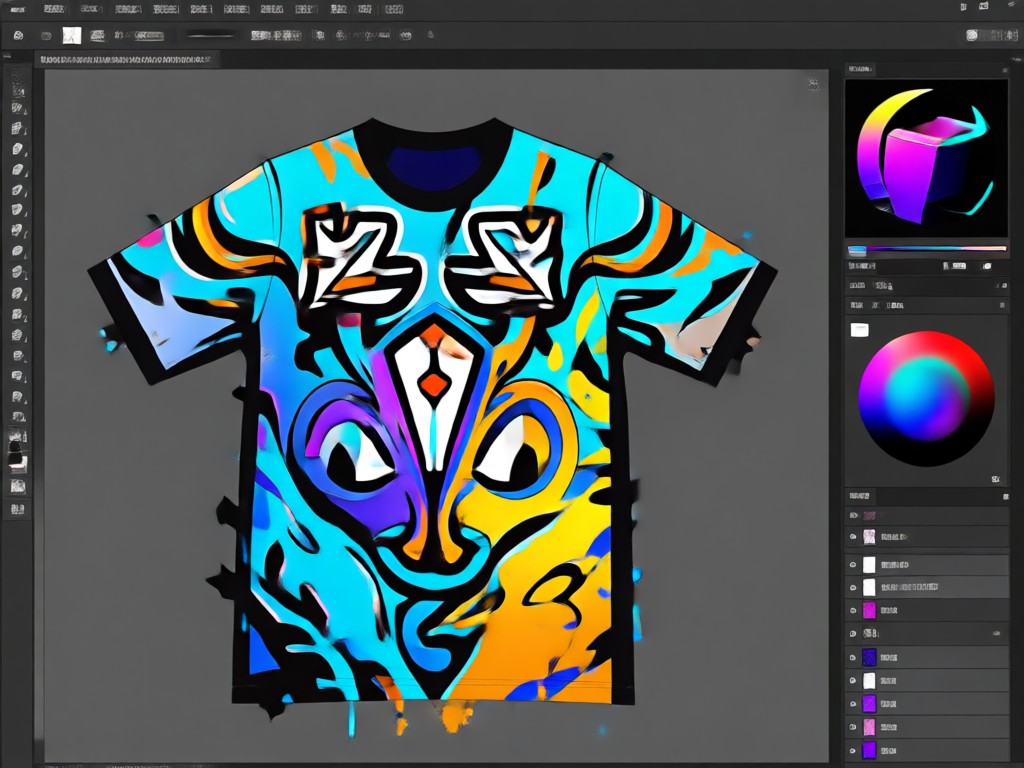Image resolution: width=1024 pixels, height=768 pixels.
Task: Hide the layer with the solid pink thumbnail
Action: (853, 727)
